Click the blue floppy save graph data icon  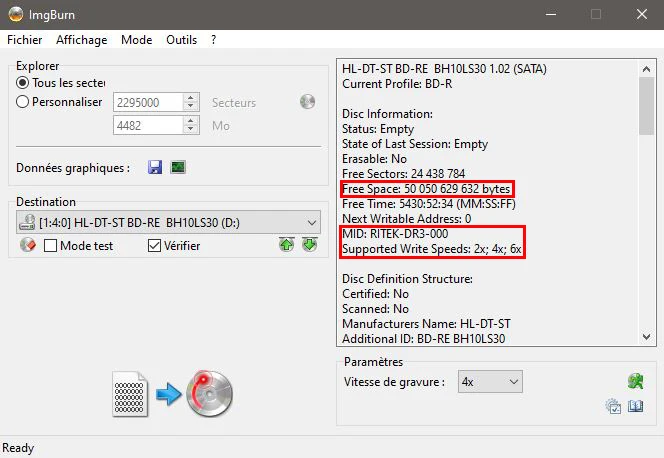click(155, 167)
